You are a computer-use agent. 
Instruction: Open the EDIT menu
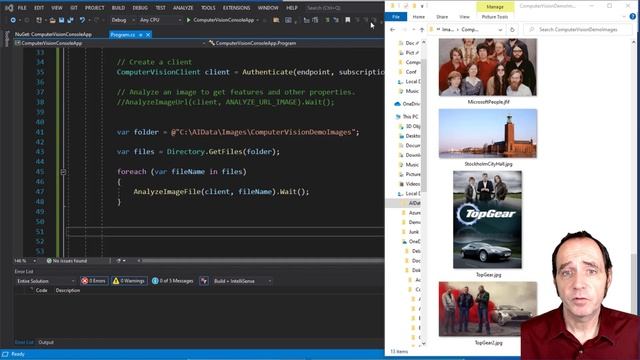(x=39, y=8)
